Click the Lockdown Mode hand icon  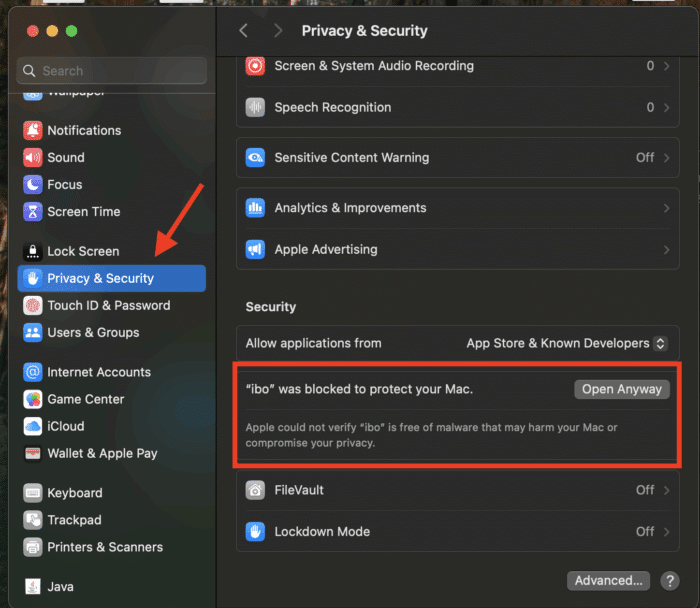(255, 532)
